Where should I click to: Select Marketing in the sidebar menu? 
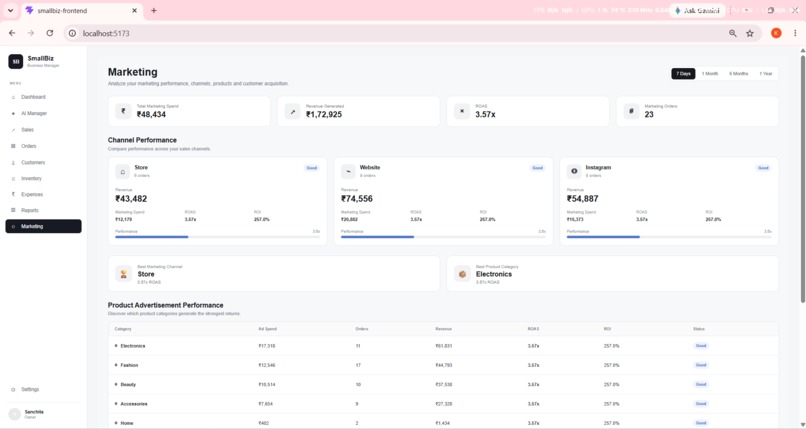43,227
